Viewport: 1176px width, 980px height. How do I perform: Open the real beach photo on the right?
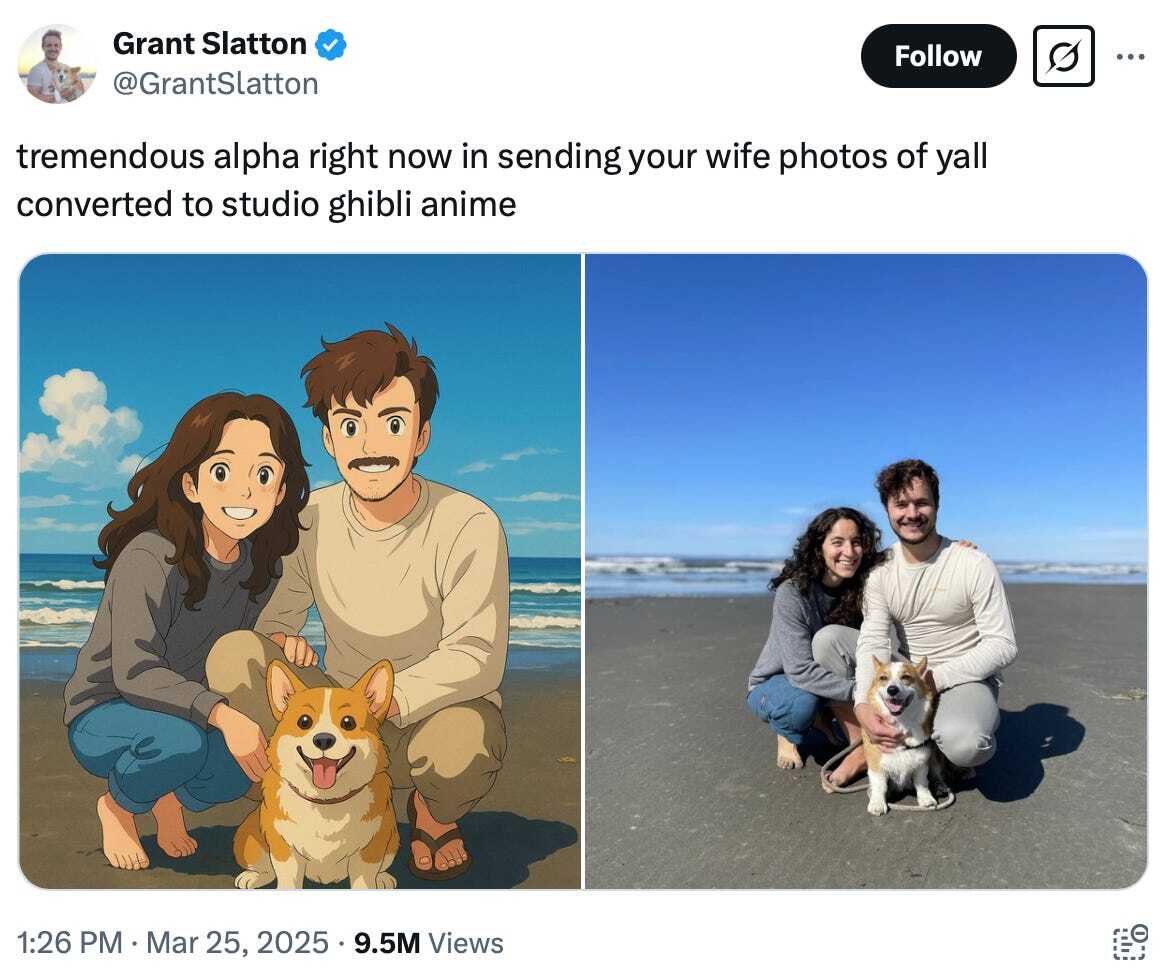866,571
